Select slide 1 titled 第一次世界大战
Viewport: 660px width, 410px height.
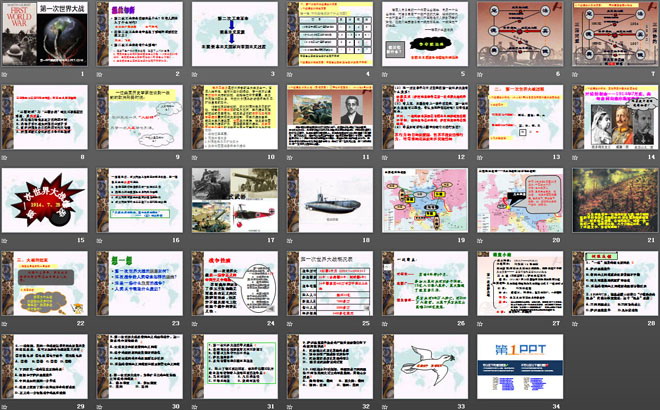point(45,34)
